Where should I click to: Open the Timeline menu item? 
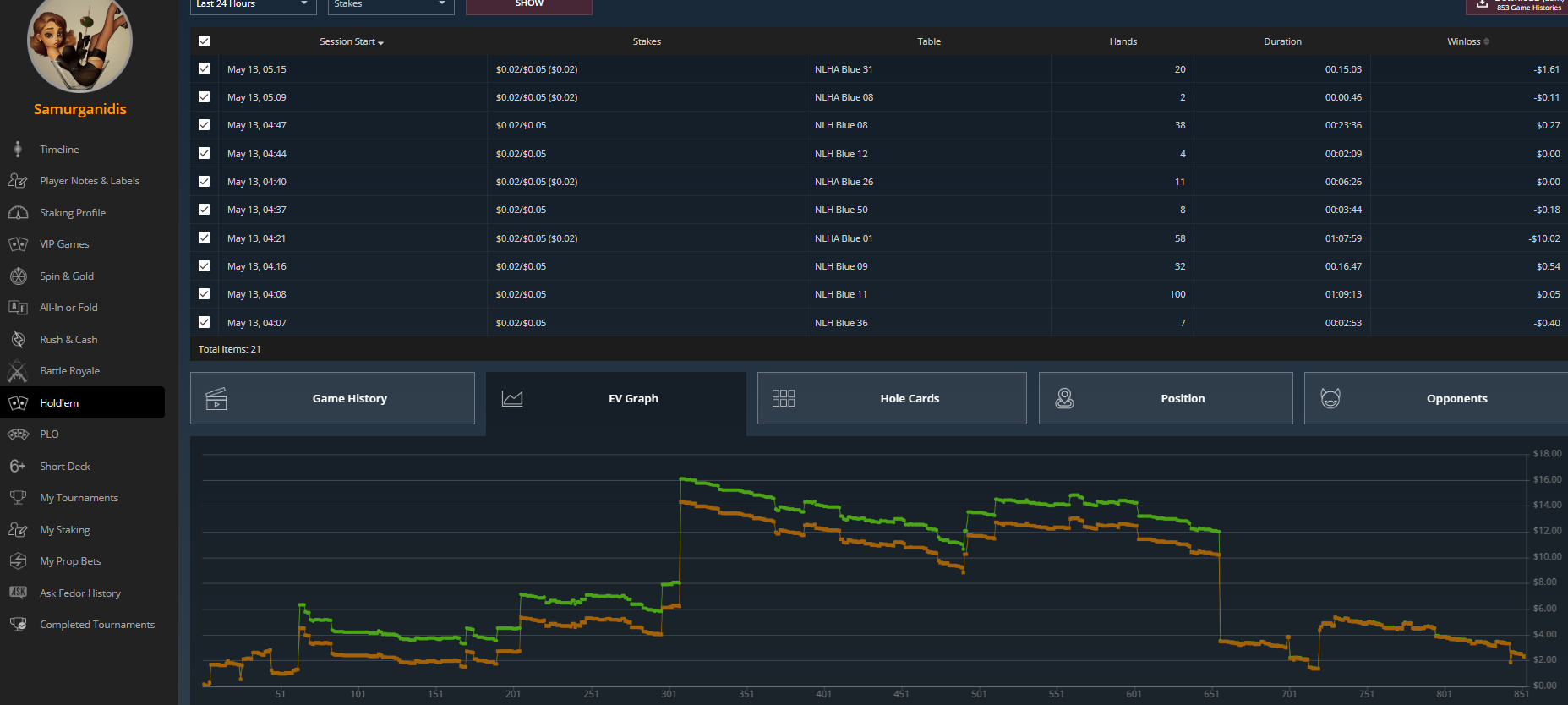pos(59,150)
